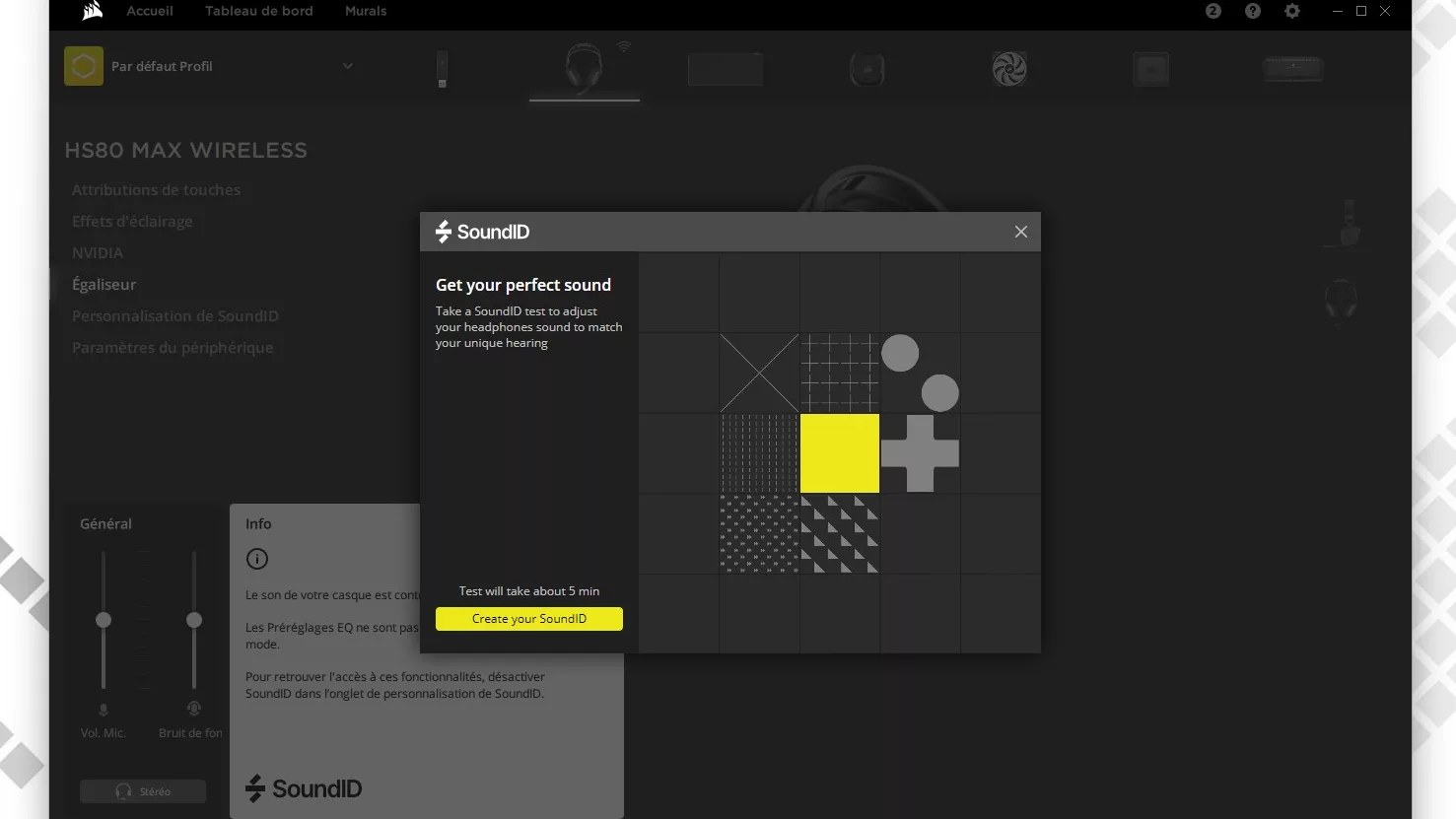The height and width of the screenshot is (819, 1456).
Task: Click the SoundID logo in dialog header
Action: coord(482,232)
